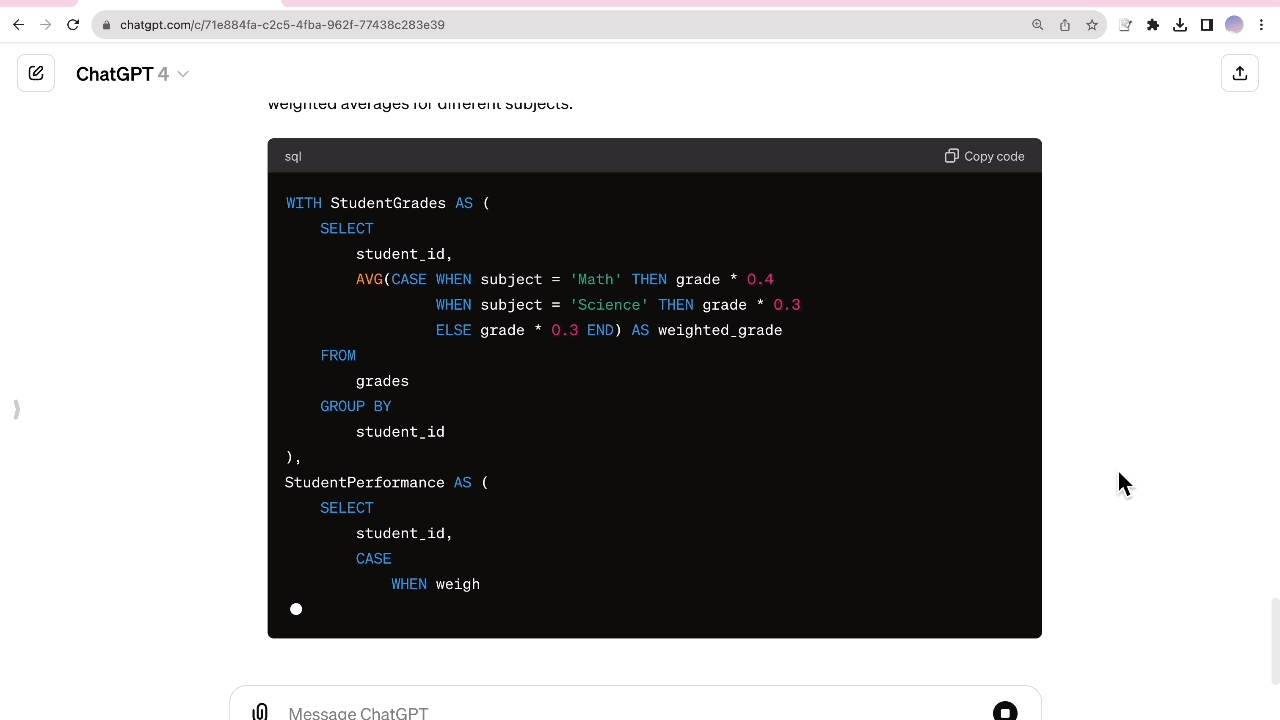This screenshot has height=720, width=1280.
Task: Toggle the browser side panel
Action: coord(1207,25)
